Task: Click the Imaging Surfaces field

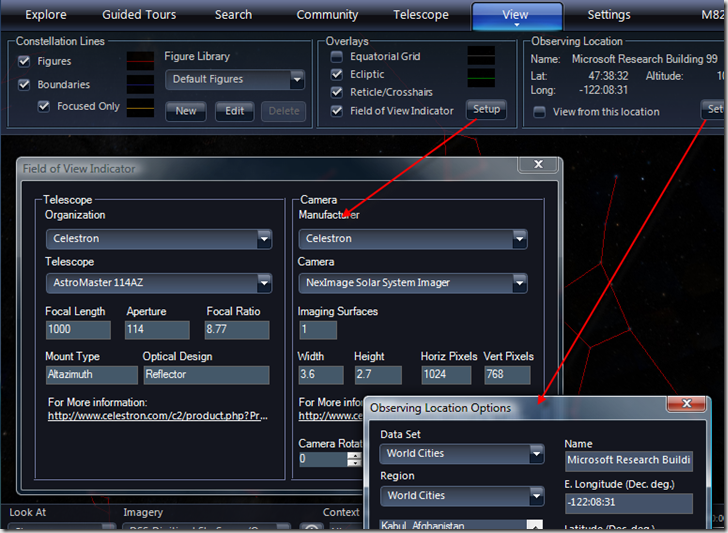Action: [x=318, y=330]
